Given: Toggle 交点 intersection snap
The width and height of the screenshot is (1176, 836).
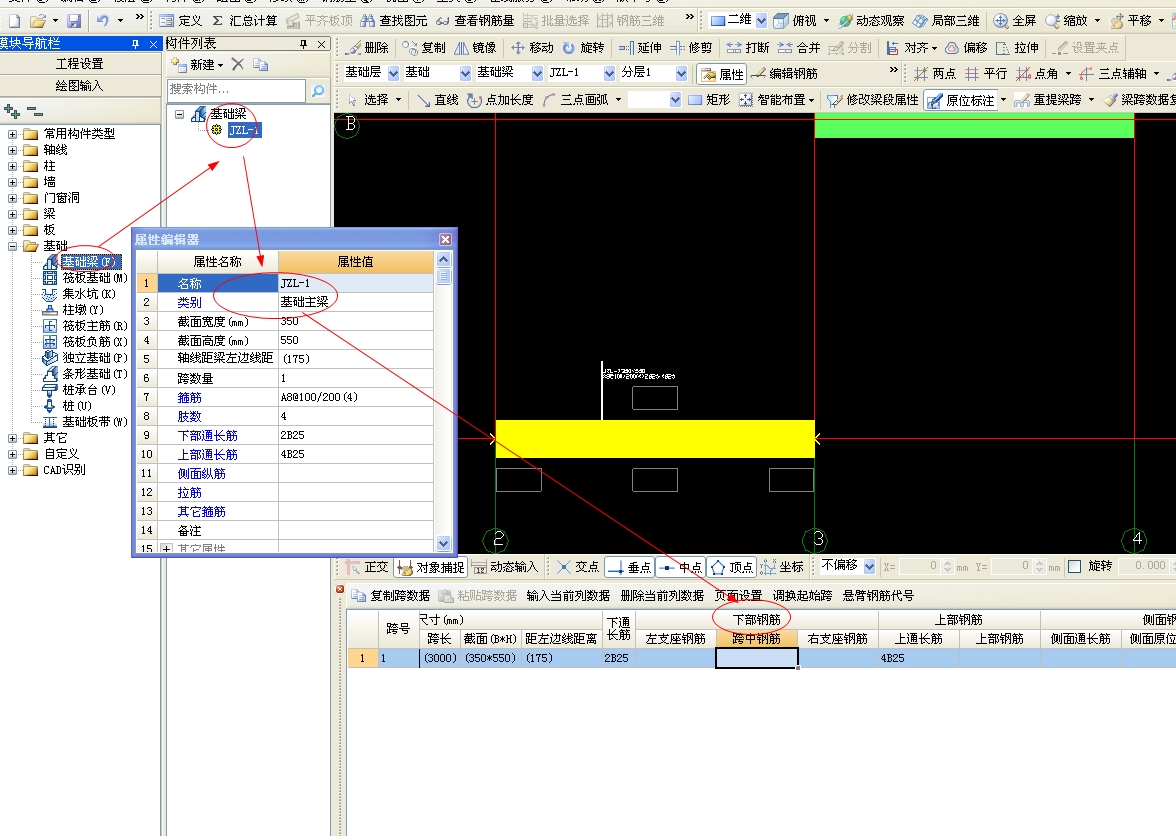Looking at the screenshot, I should coord(578,567).
